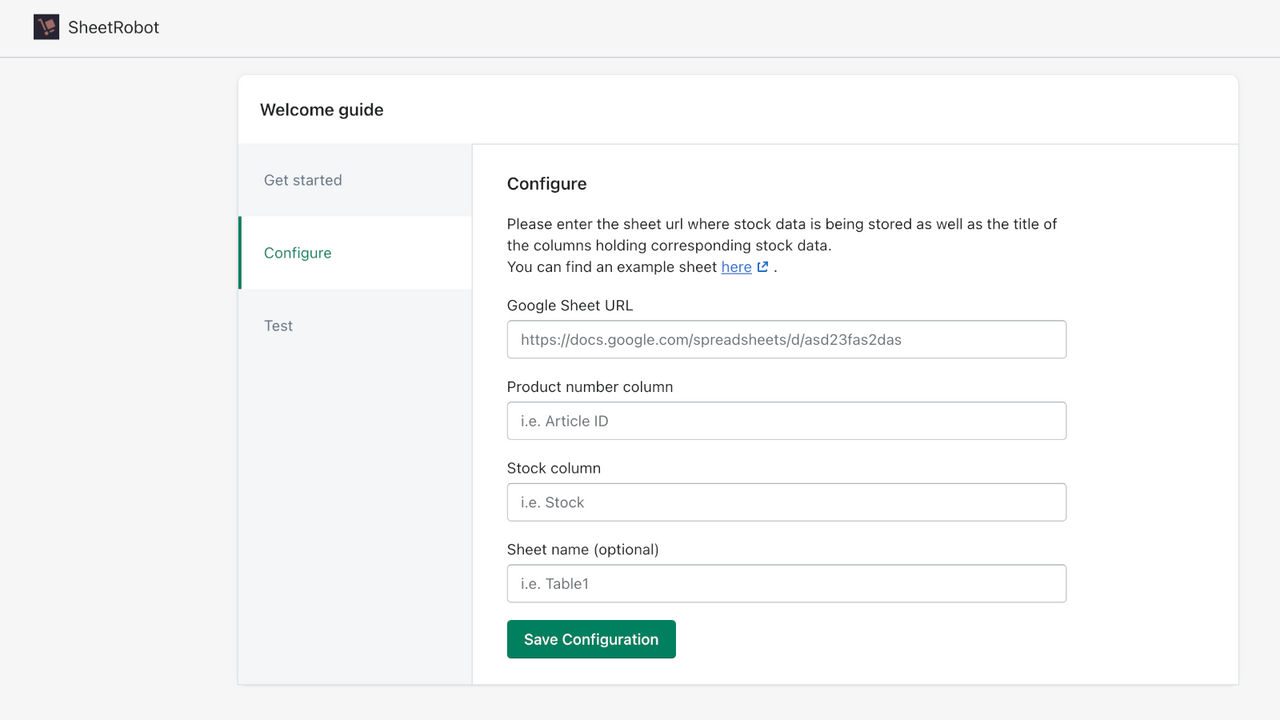Focus the Google Sheet URL input field

coord(786,340)
